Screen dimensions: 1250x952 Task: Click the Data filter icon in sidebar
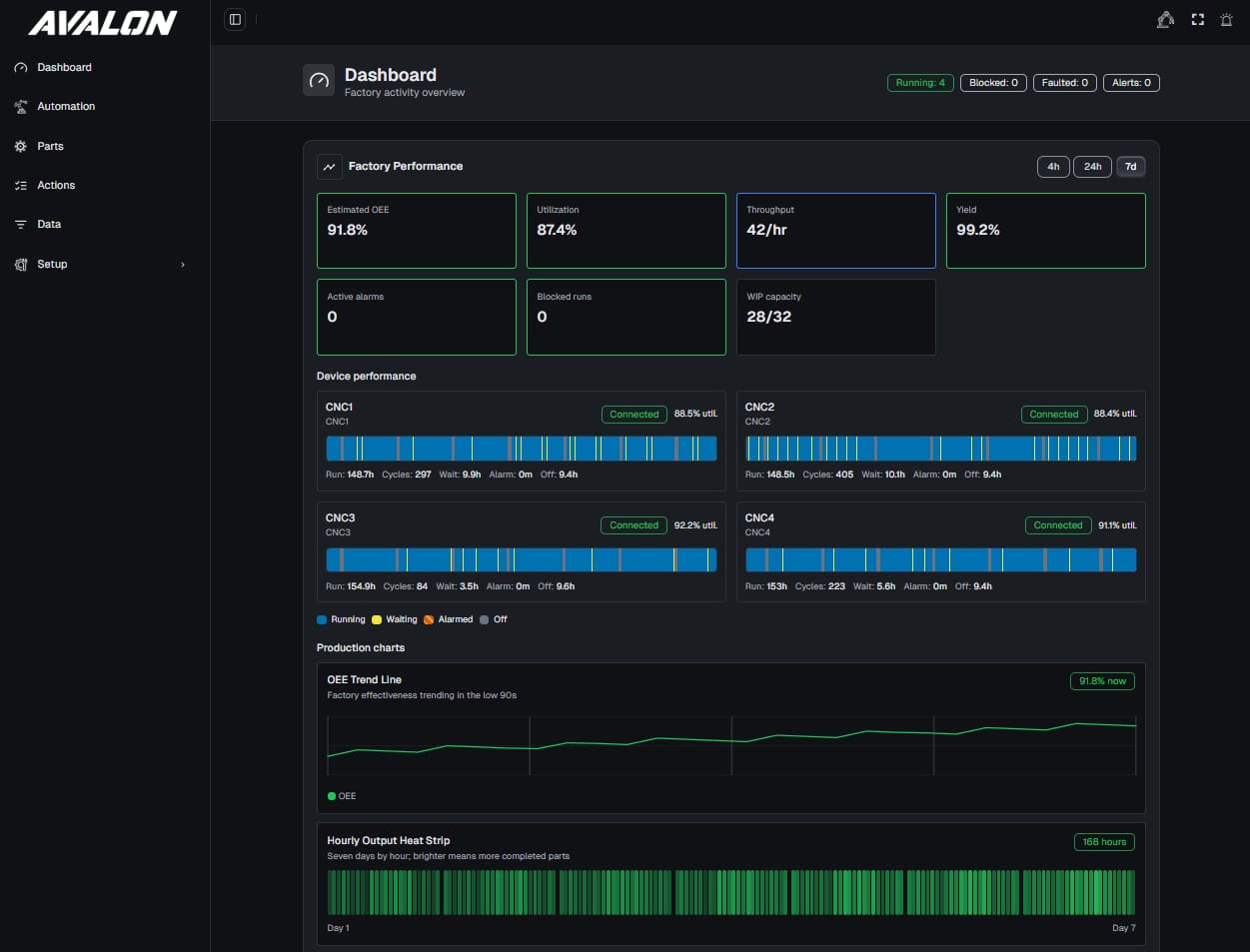click(21, 225)
